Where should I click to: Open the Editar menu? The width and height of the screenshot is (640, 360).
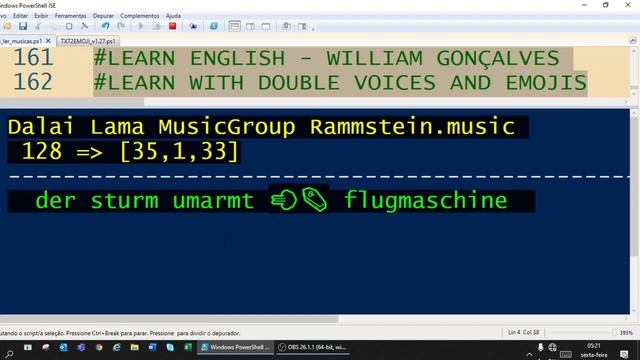coord(20,16)
